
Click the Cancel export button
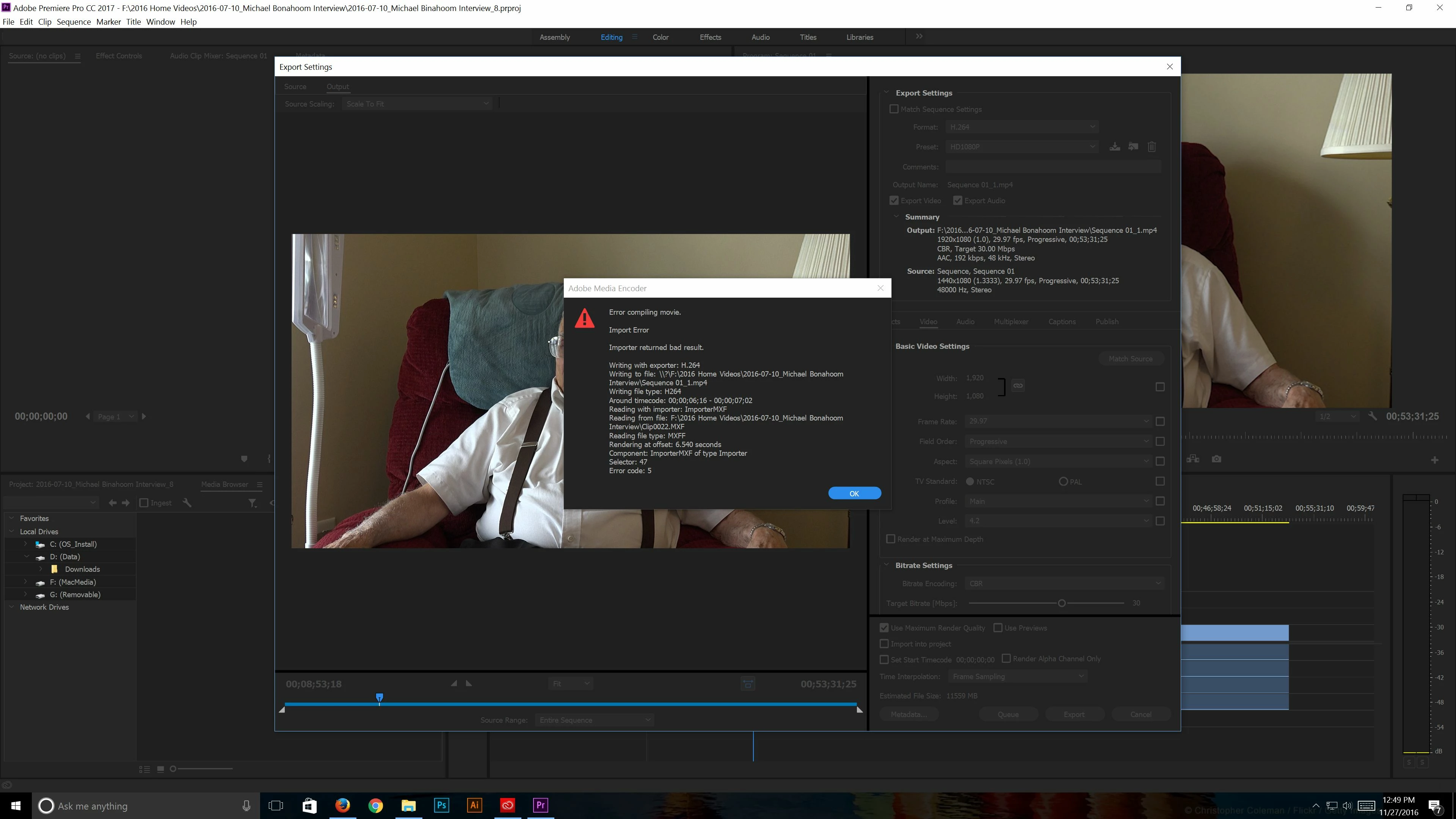[1140, 714]
